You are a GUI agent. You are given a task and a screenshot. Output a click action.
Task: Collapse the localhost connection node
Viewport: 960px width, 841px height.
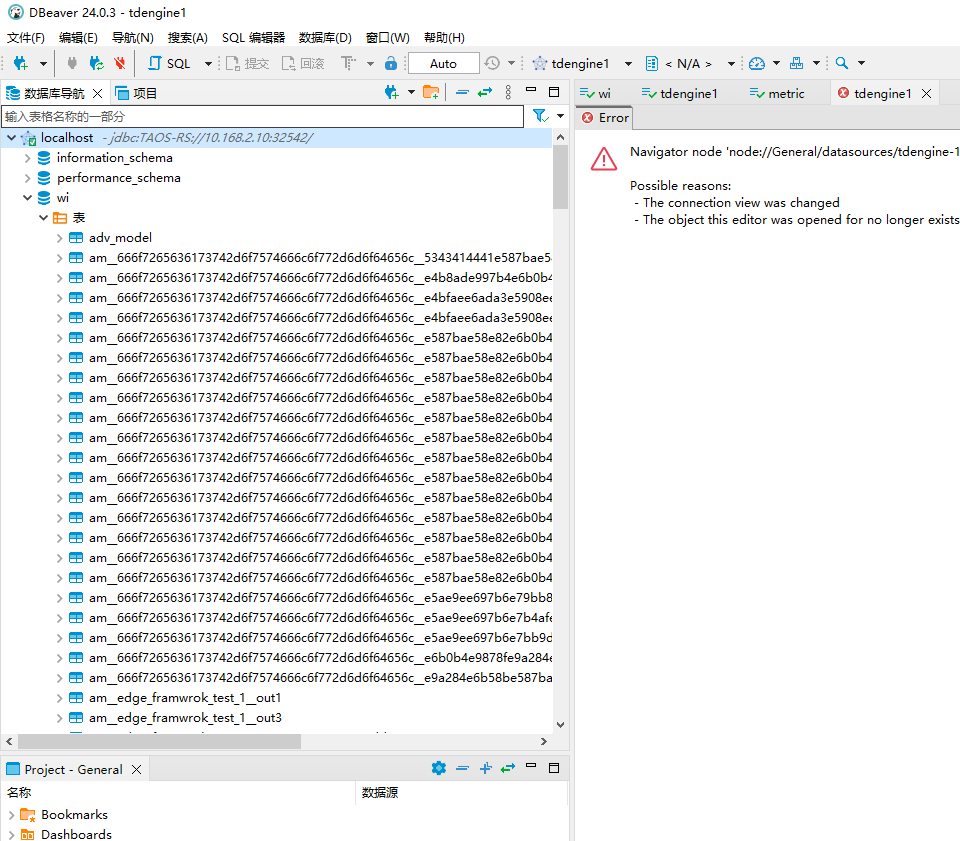[x=12, y=138]
